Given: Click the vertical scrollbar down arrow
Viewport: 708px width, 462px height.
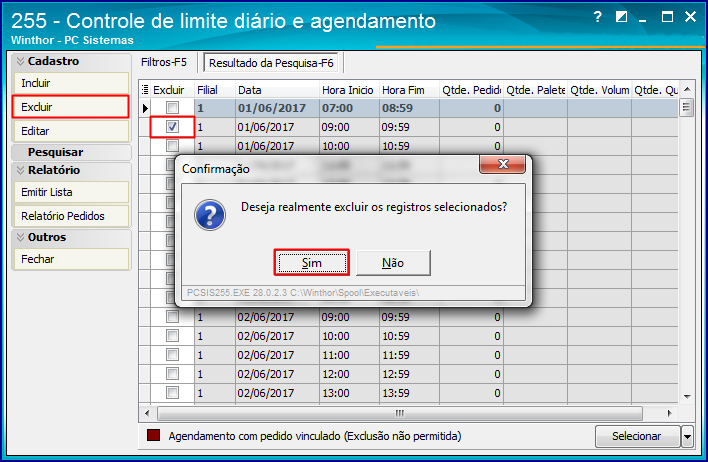Looking at the screenshot, I should [687, 397].
